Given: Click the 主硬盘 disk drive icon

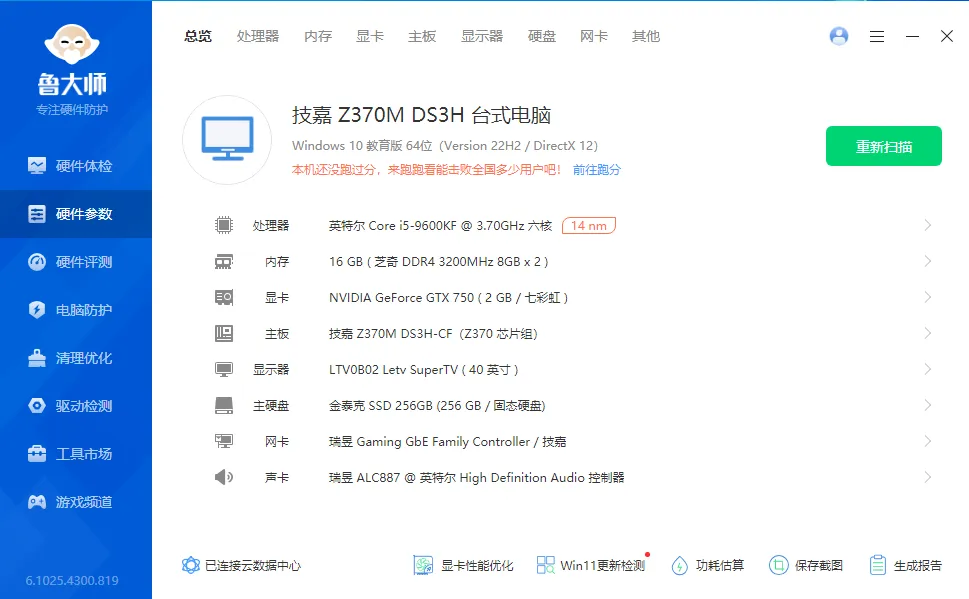Looking at the screenshot, I should pyautogui.click(x=224, y=406).
